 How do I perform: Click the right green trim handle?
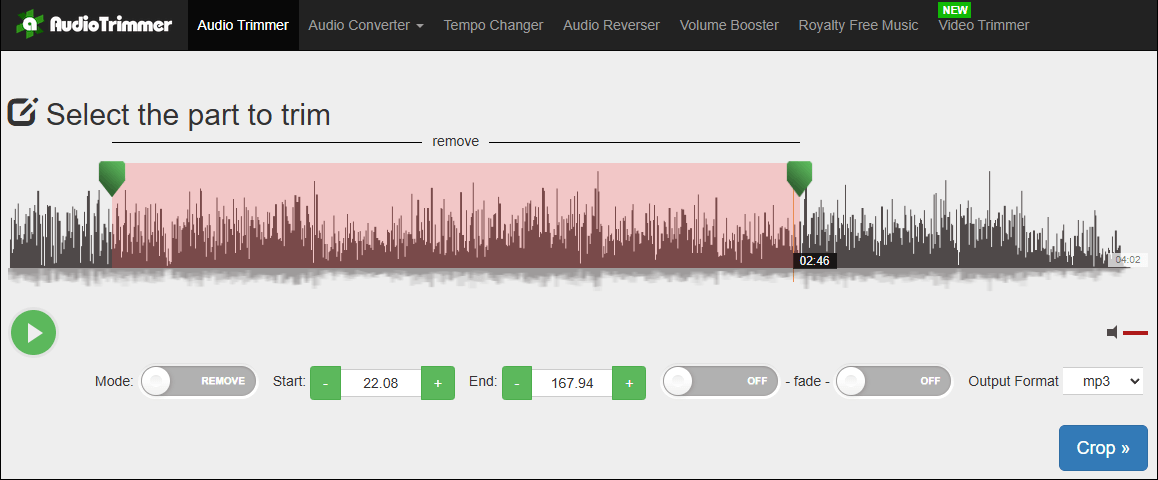click(x=799, y=178)
